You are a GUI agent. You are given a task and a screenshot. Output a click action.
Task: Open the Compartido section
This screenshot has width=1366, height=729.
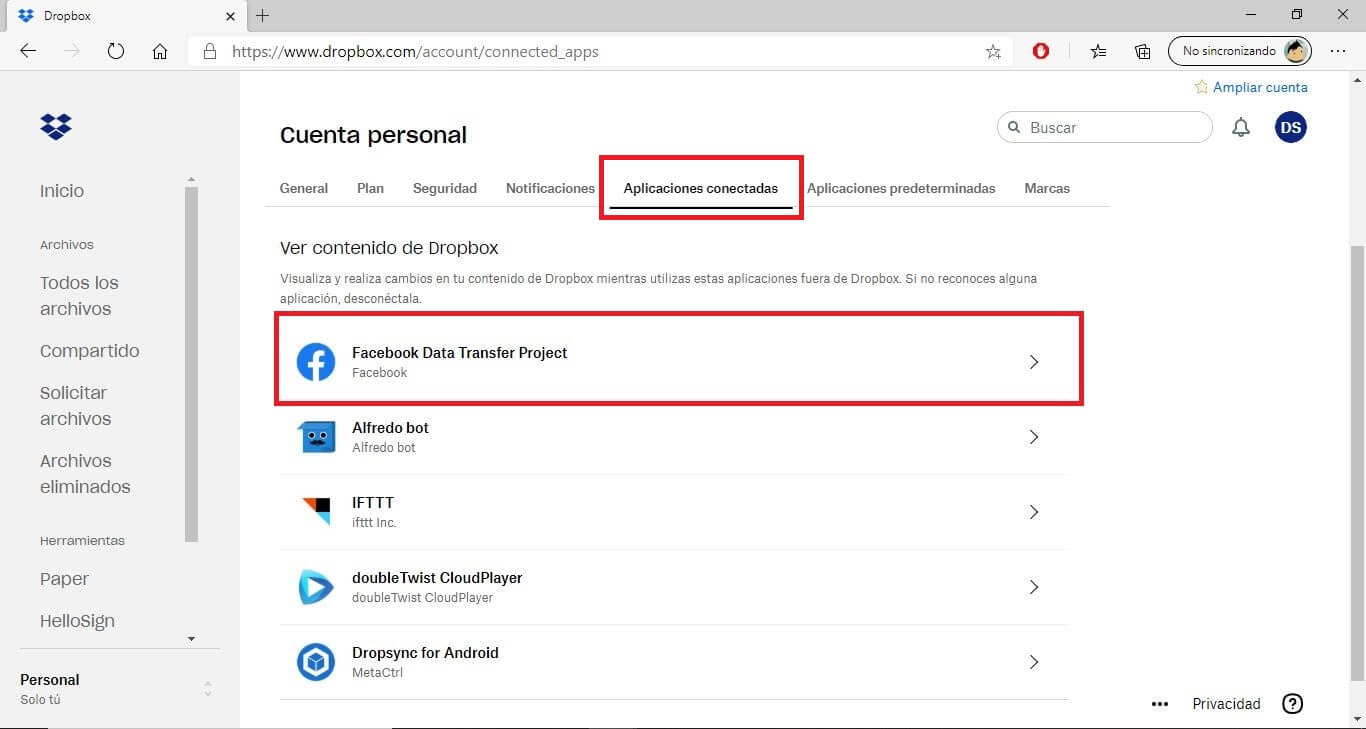[x=90, y=351]
